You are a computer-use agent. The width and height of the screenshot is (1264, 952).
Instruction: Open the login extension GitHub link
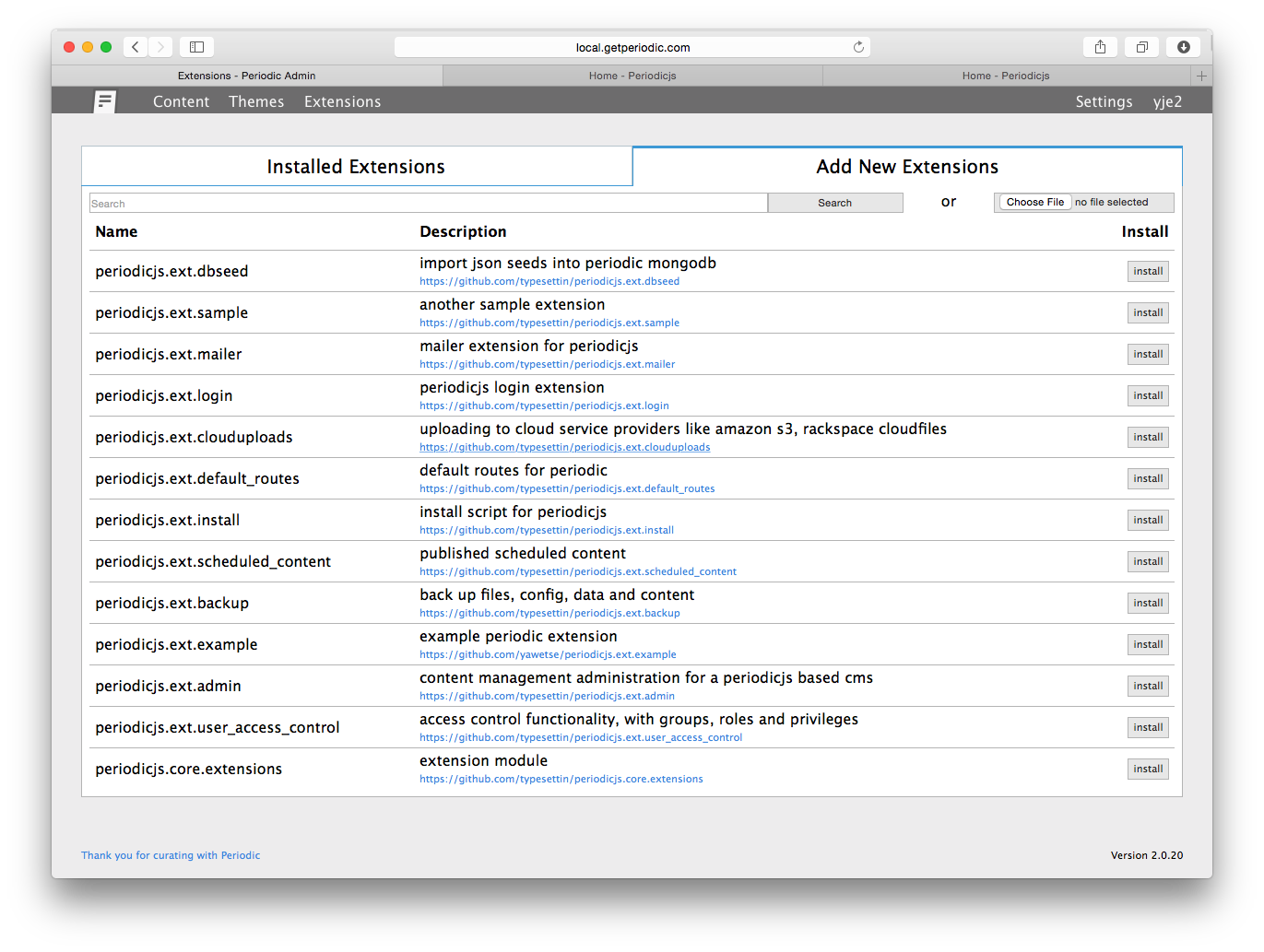point(544,406)
